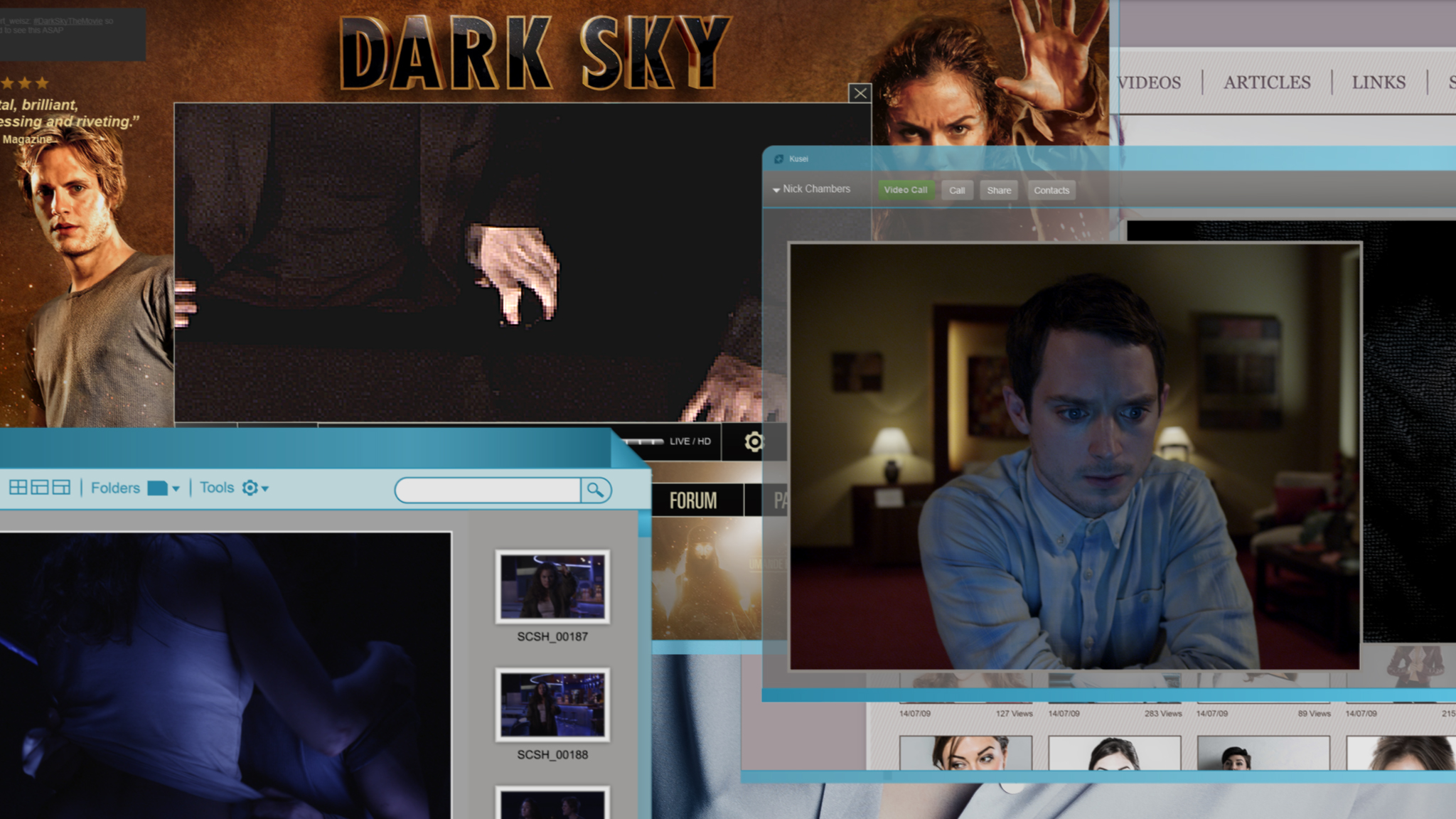The image size is (1456, 819).
Task: Select the third split-panel layout icon
Action: 62,488
